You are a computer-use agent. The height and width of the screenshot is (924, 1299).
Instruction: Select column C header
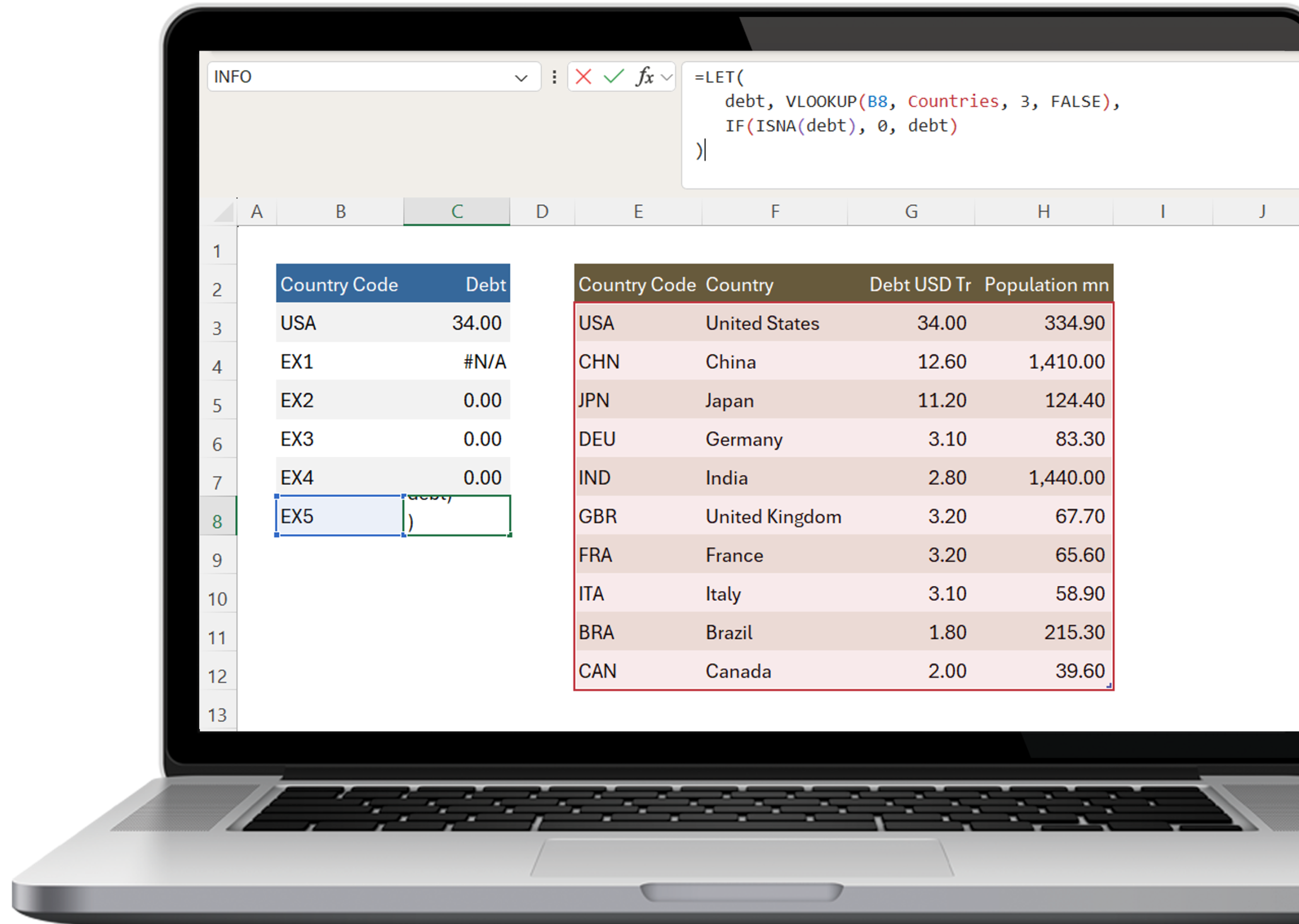point(456,212)
